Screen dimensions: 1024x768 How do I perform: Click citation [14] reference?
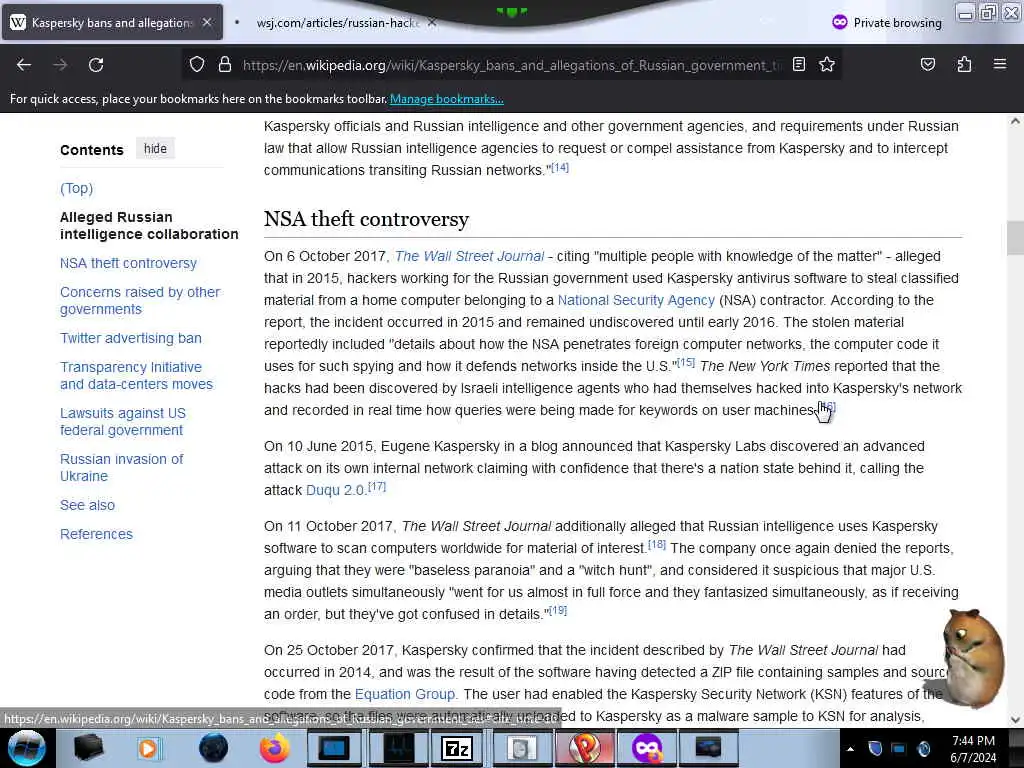[560, 167]
